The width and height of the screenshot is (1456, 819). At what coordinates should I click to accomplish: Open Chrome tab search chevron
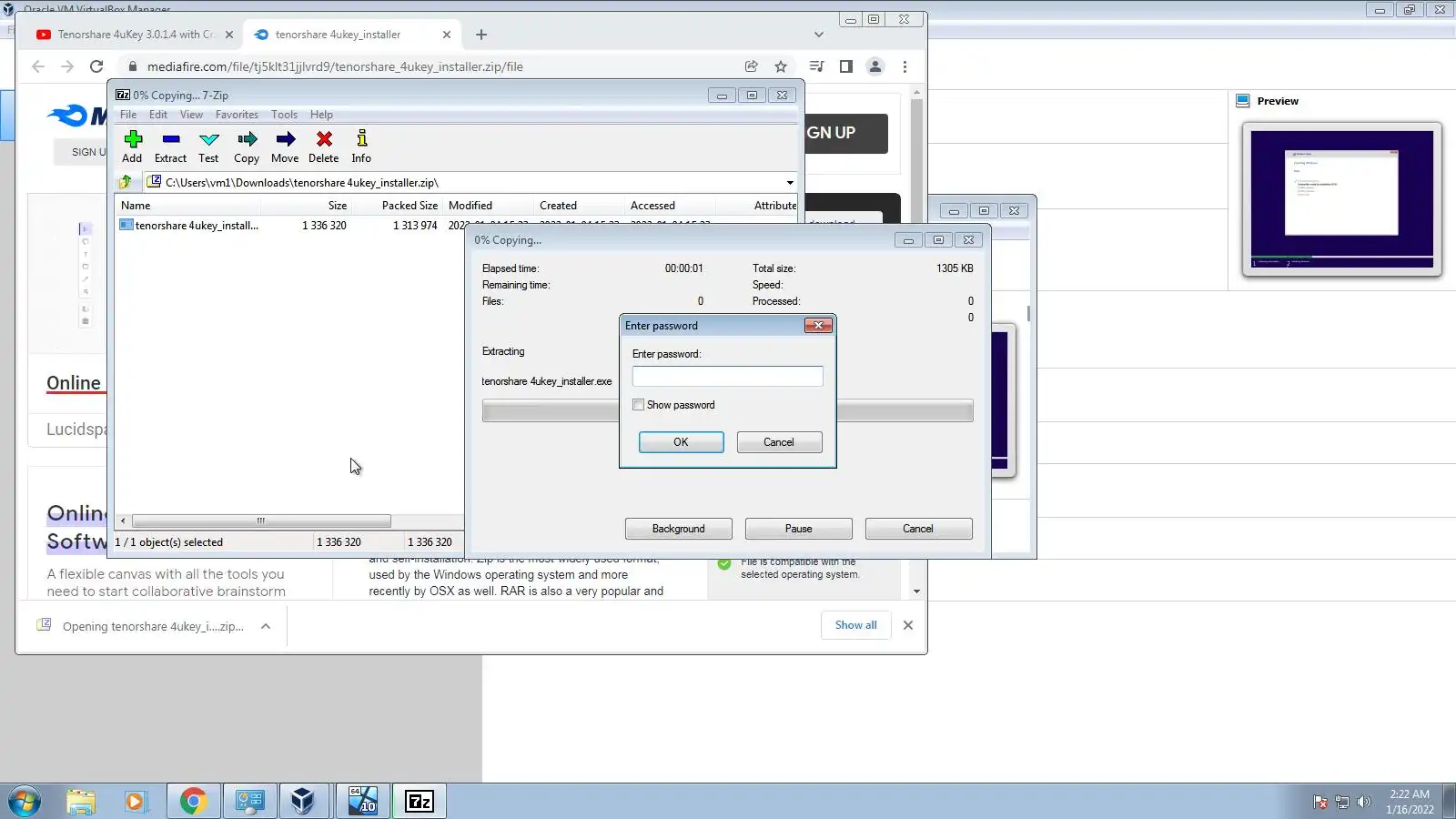tap(819, 35)
